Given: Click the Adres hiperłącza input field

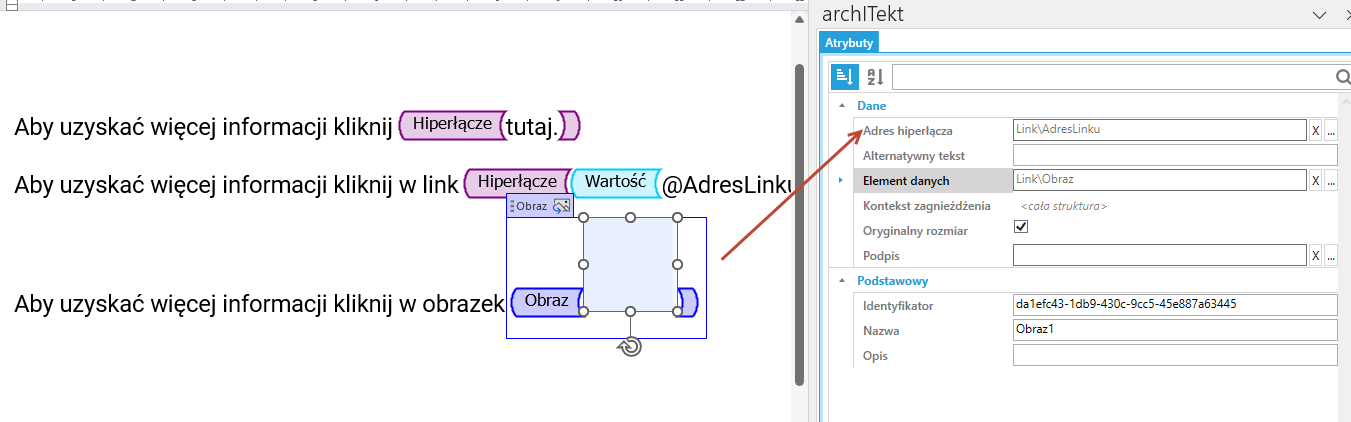Looking at the screenshot, I should 1160,130.
